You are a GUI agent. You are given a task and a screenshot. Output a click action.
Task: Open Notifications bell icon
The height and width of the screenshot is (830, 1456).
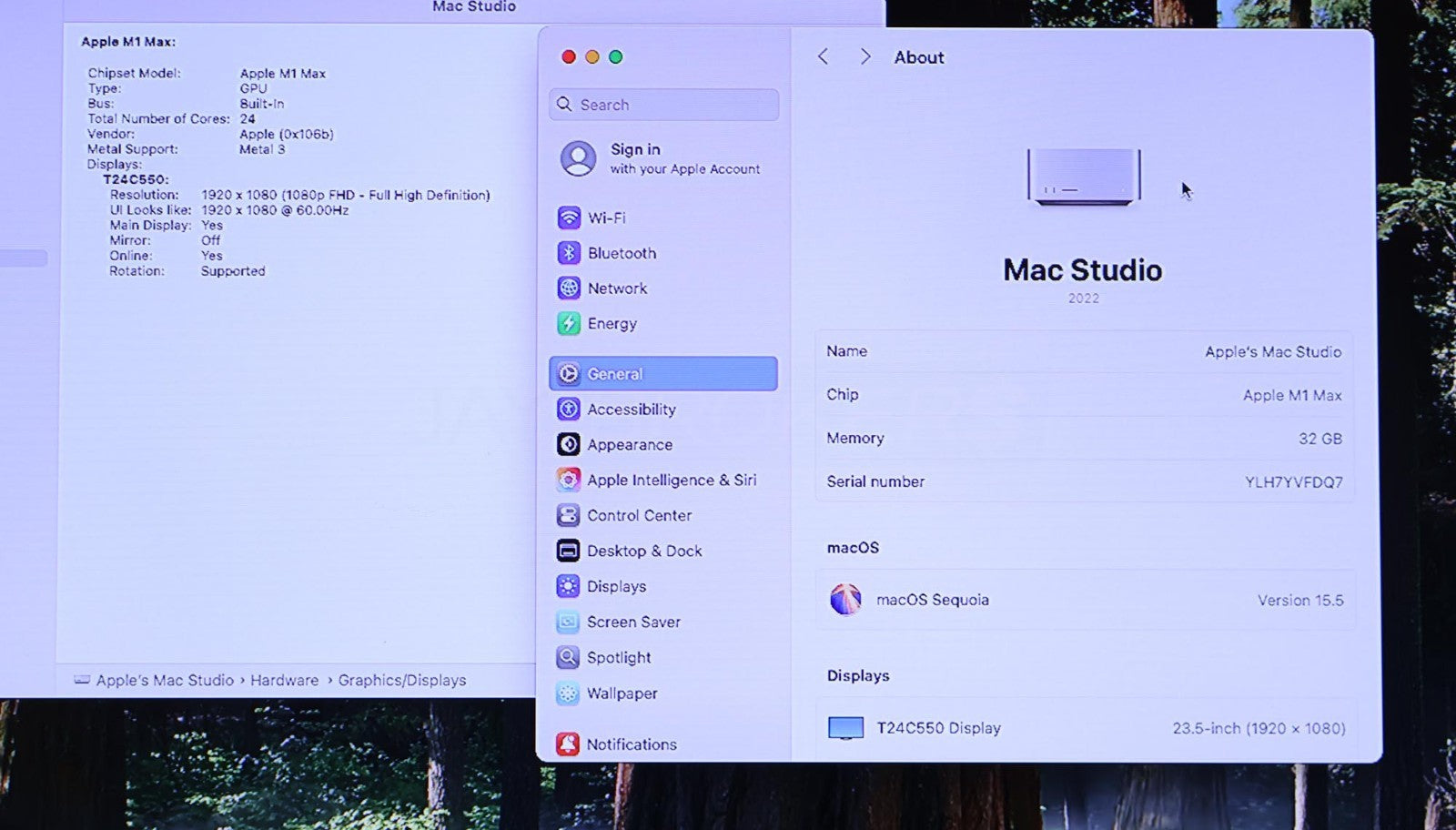tap(569, 744)
